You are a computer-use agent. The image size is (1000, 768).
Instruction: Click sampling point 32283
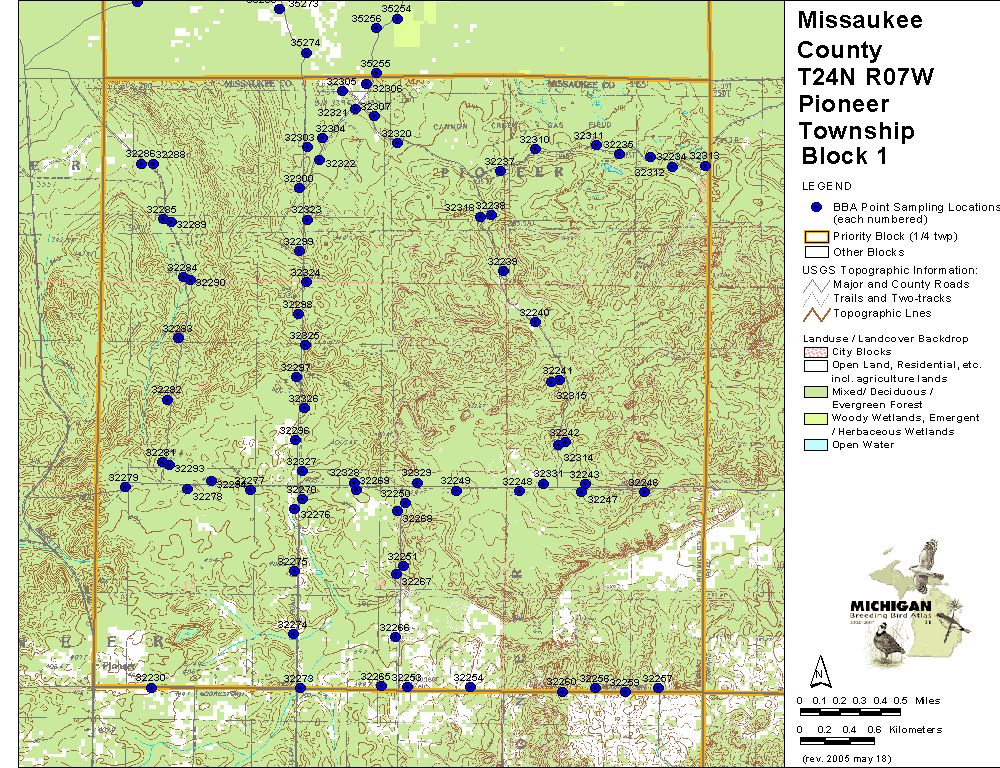pyautogui.click(x=178, y=337)
